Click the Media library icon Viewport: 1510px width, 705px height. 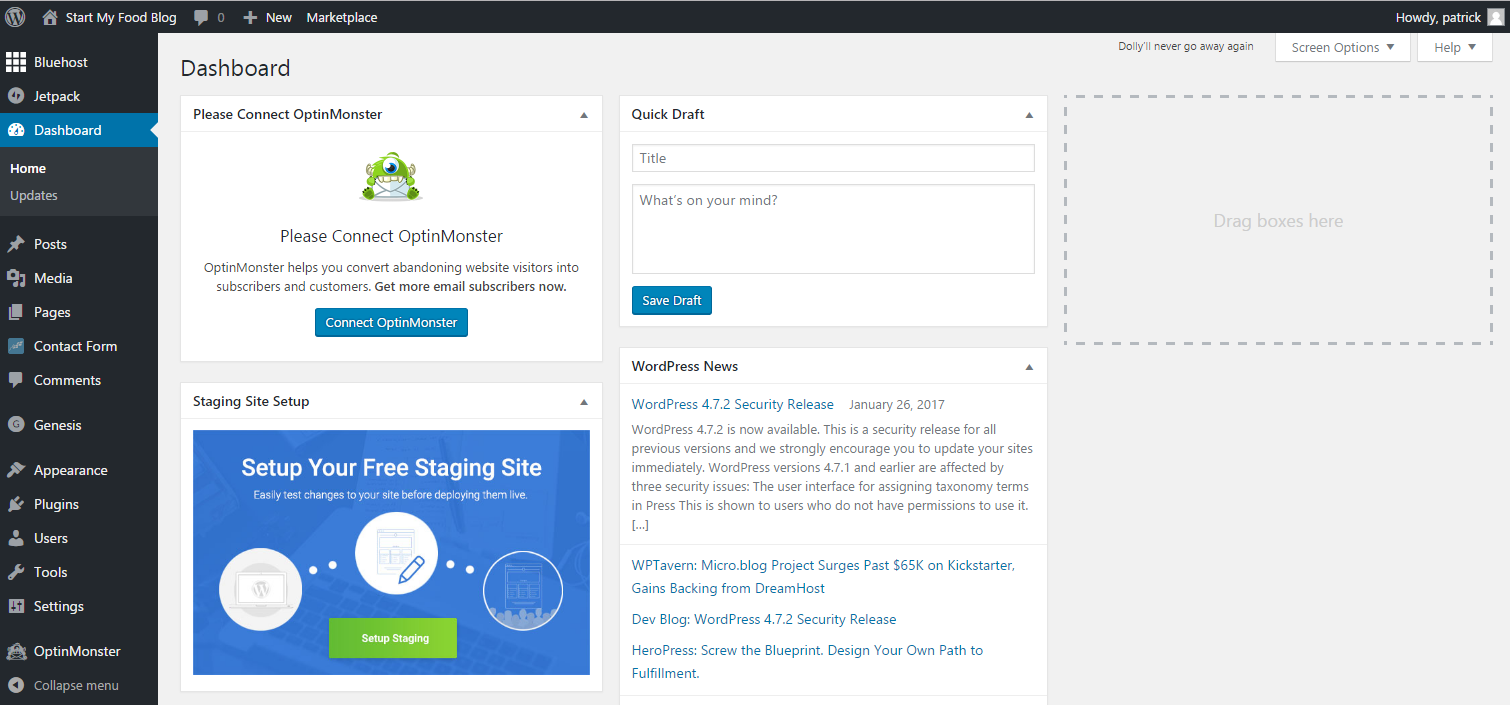pyautogui.click(x=16, y=278)
